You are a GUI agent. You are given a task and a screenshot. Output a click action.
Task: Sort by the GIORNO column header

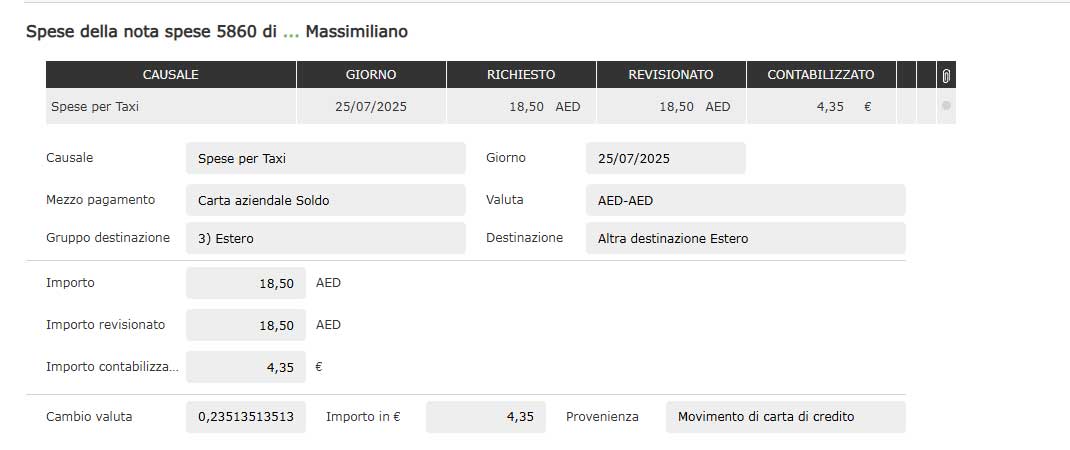[371, 75]
